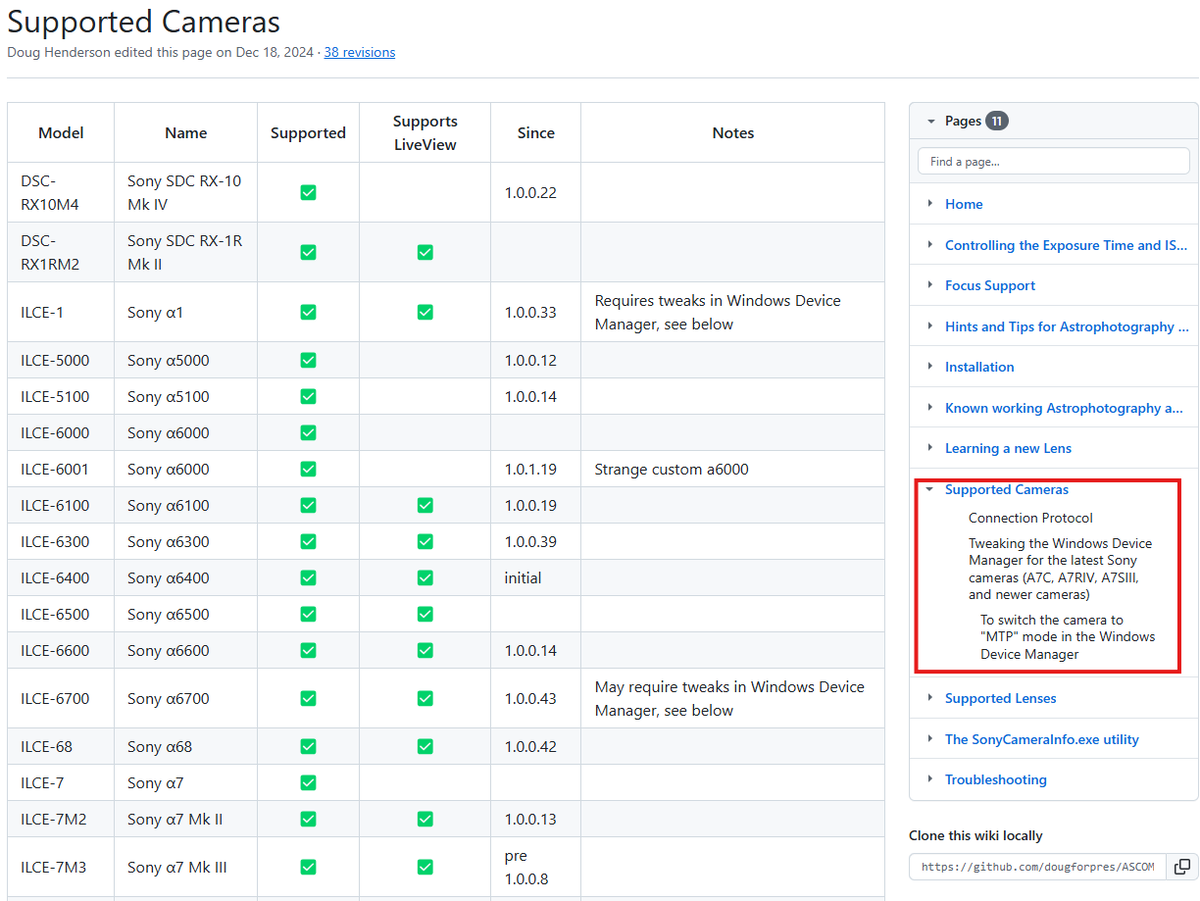Click the green check for ILCE-1 Supported
This screenshot has height=901, width=1200.
pyautogui.click(x=308, y=312)
